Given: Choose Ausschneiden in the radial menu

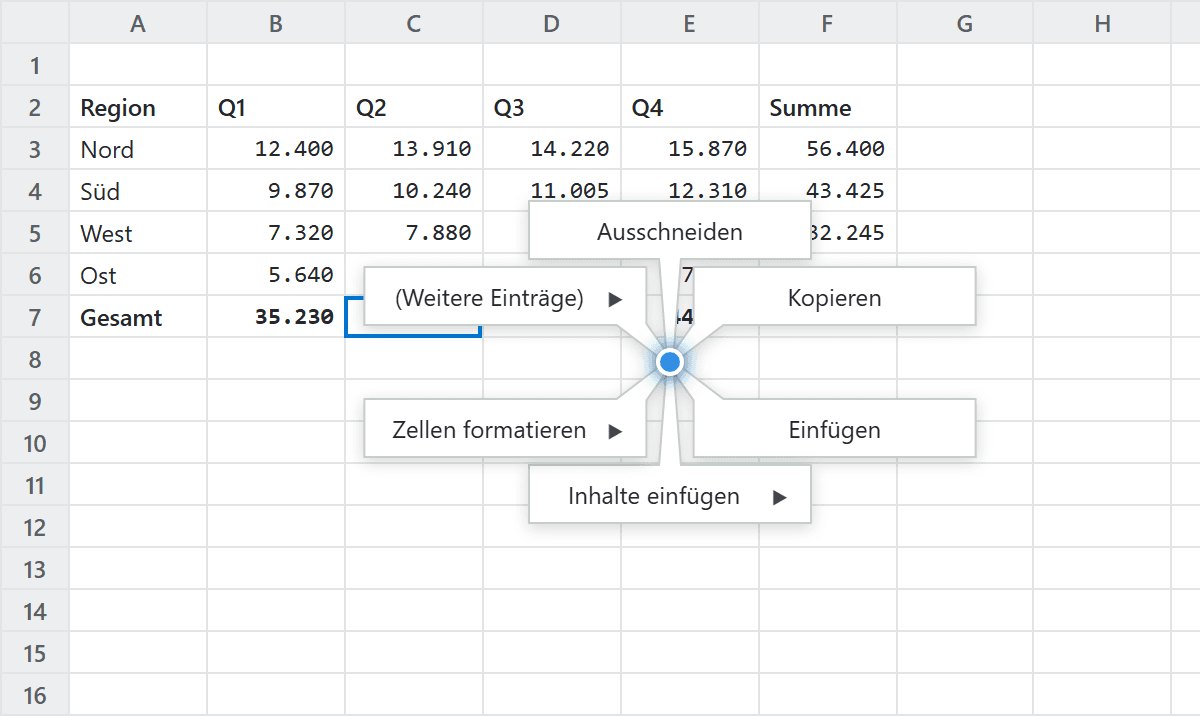Looking at the screenshot, I should (670, 232).
